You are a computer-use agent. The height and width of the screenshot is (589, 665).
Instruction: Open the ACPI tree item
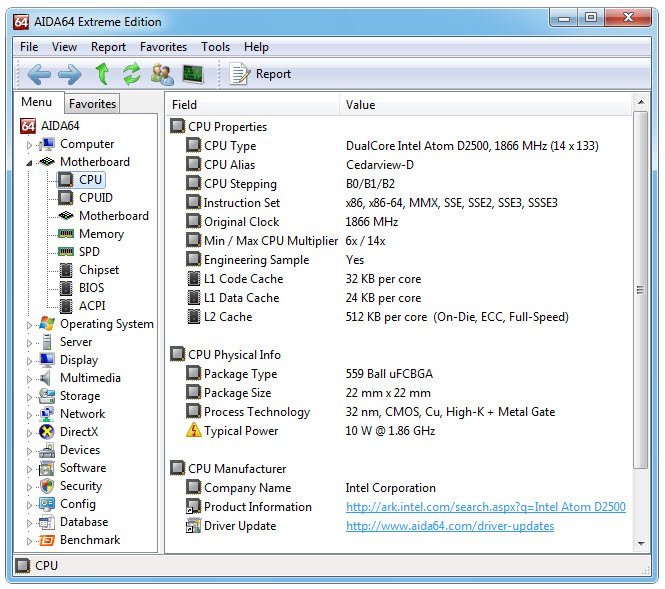(x=82, y=305)
